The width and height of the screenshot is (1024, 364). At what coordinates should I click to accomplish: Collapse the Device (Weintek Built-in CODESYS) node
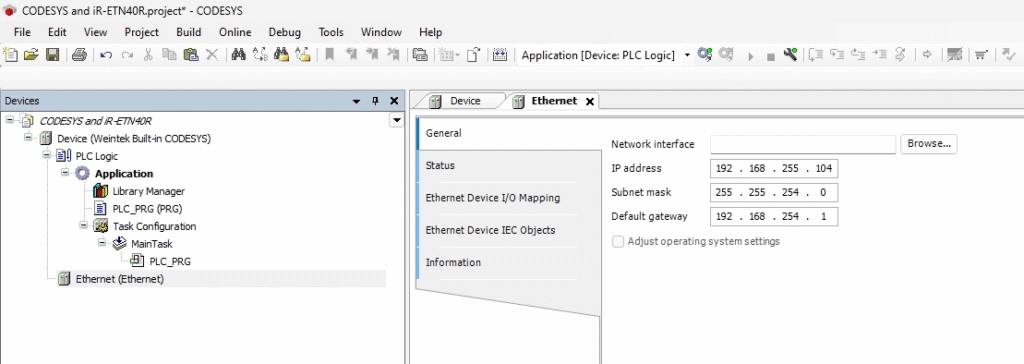point(28,138)
